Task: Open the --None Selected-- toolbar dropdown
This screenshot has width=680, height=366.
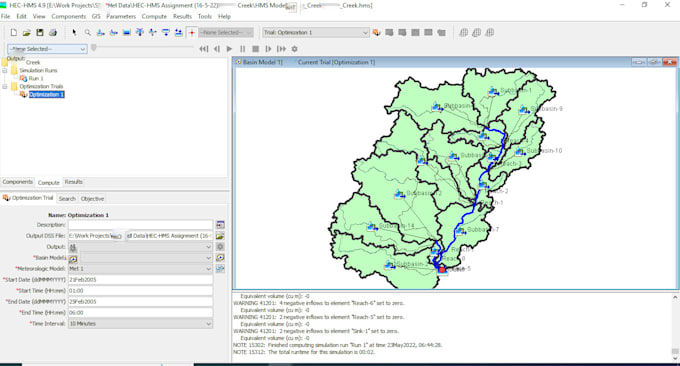Action: click(226, 33)
